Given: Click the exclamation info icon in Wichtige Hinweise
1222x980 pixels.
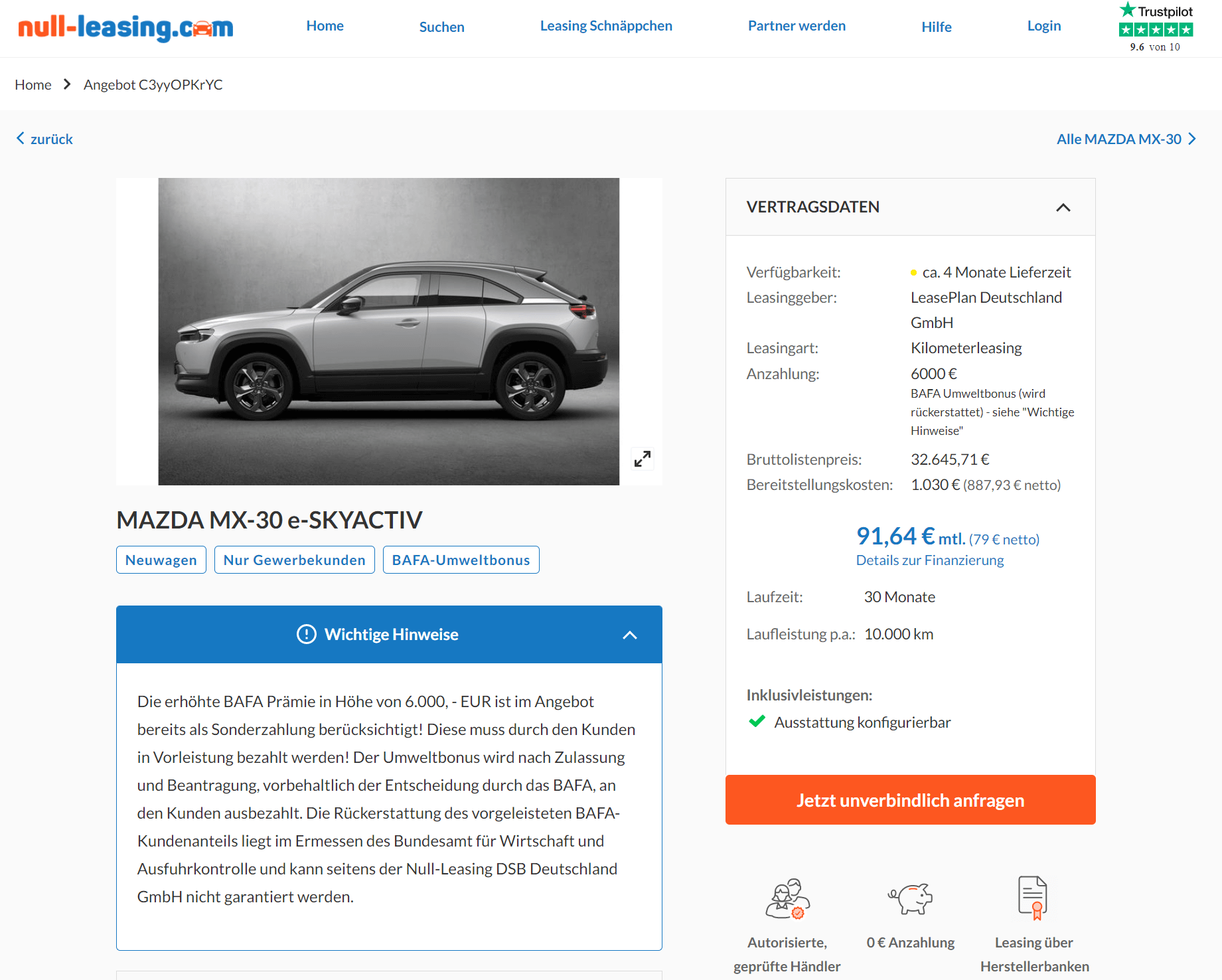Looking at the screenshot, I should click(306, 634).
